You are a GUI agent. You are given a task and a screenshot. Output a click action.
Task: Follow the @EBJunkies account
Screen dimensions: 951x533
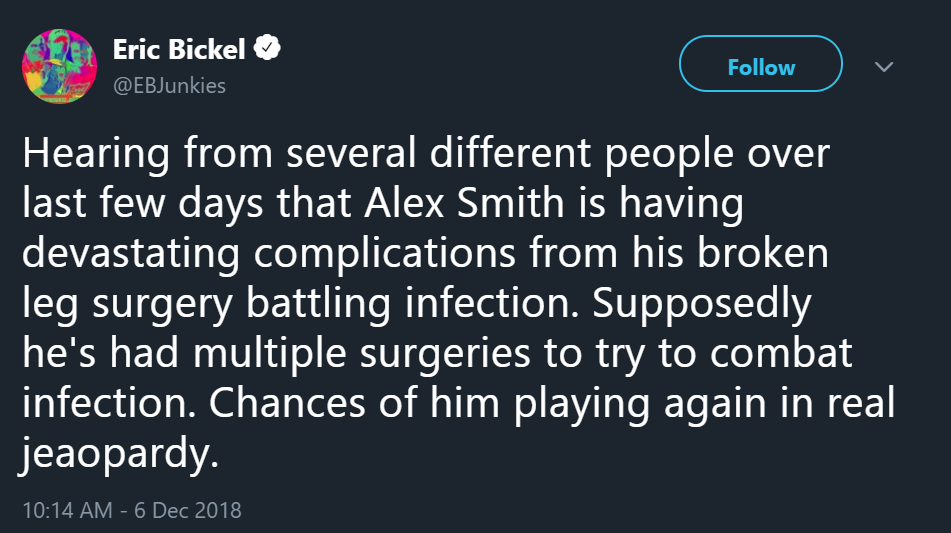[761, 64]
